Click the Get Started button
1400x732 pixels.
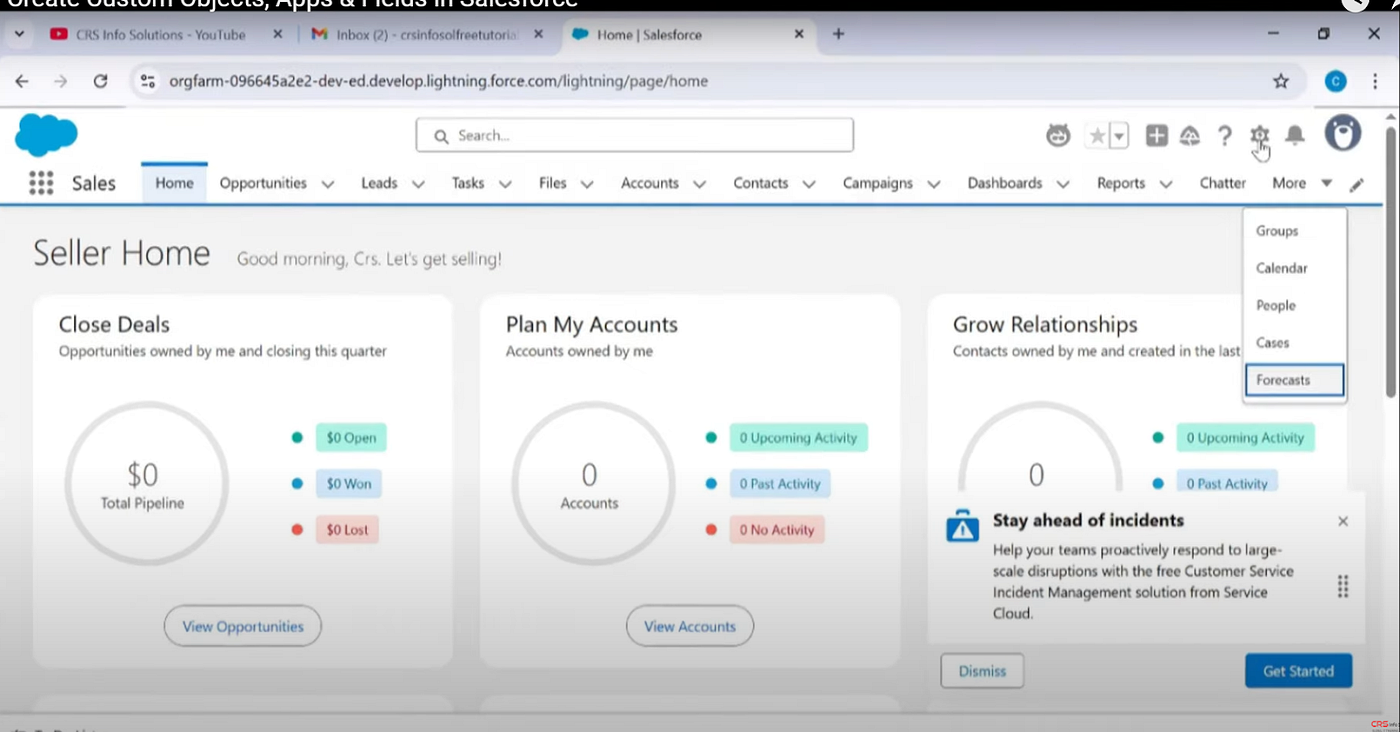(x=1298, y=671)
